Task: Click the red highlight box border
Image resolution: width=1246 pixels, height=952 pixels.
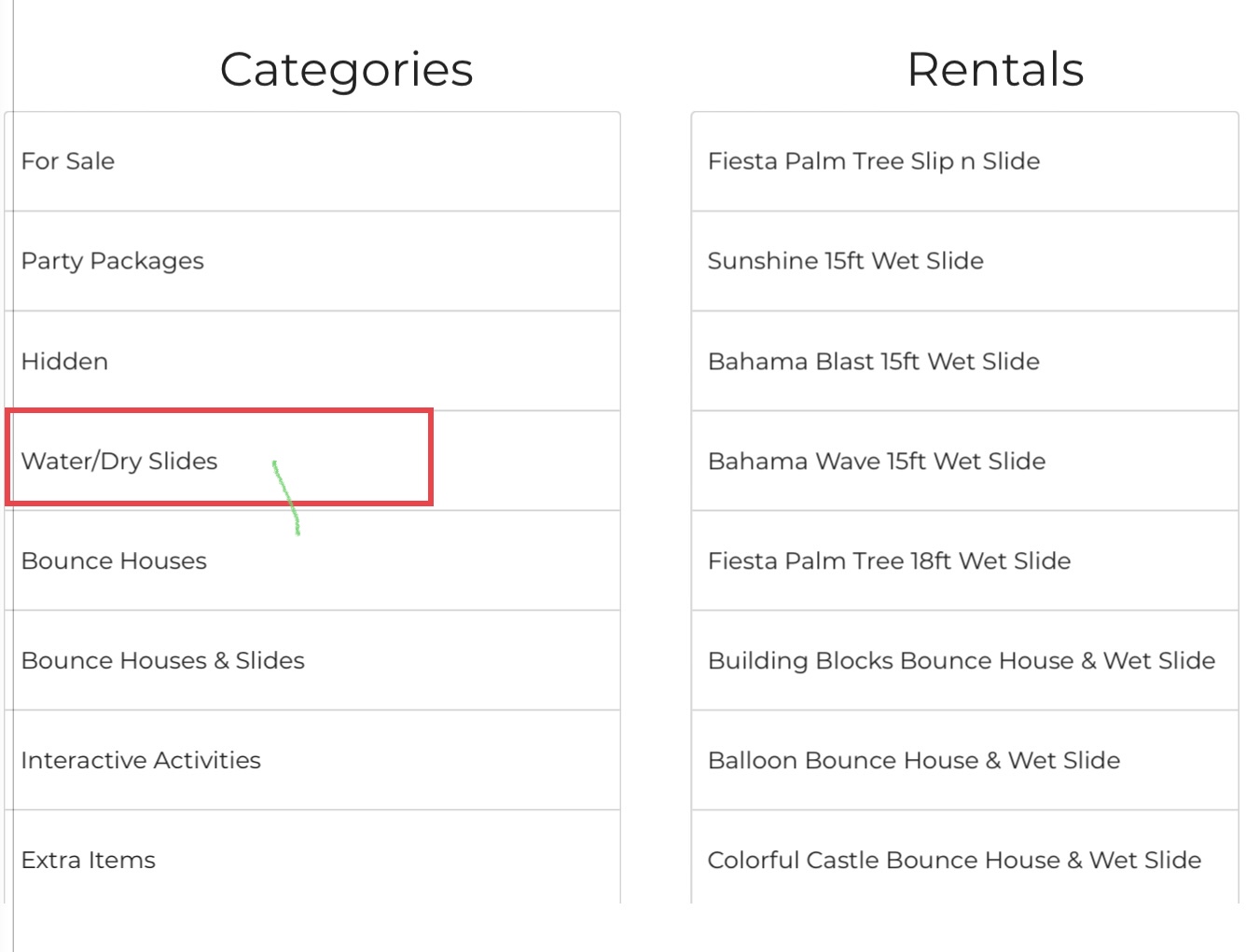Action: 431,457
